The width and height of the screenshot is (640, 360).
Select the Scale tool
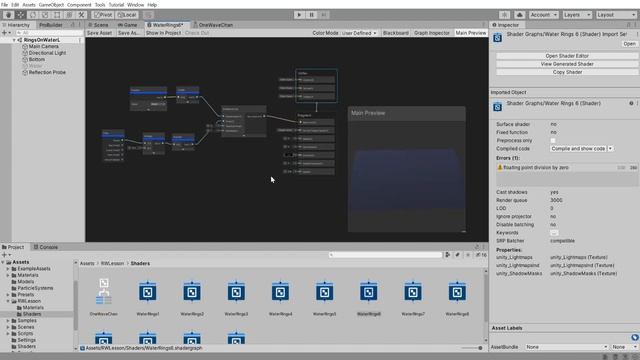coord(45,15)
